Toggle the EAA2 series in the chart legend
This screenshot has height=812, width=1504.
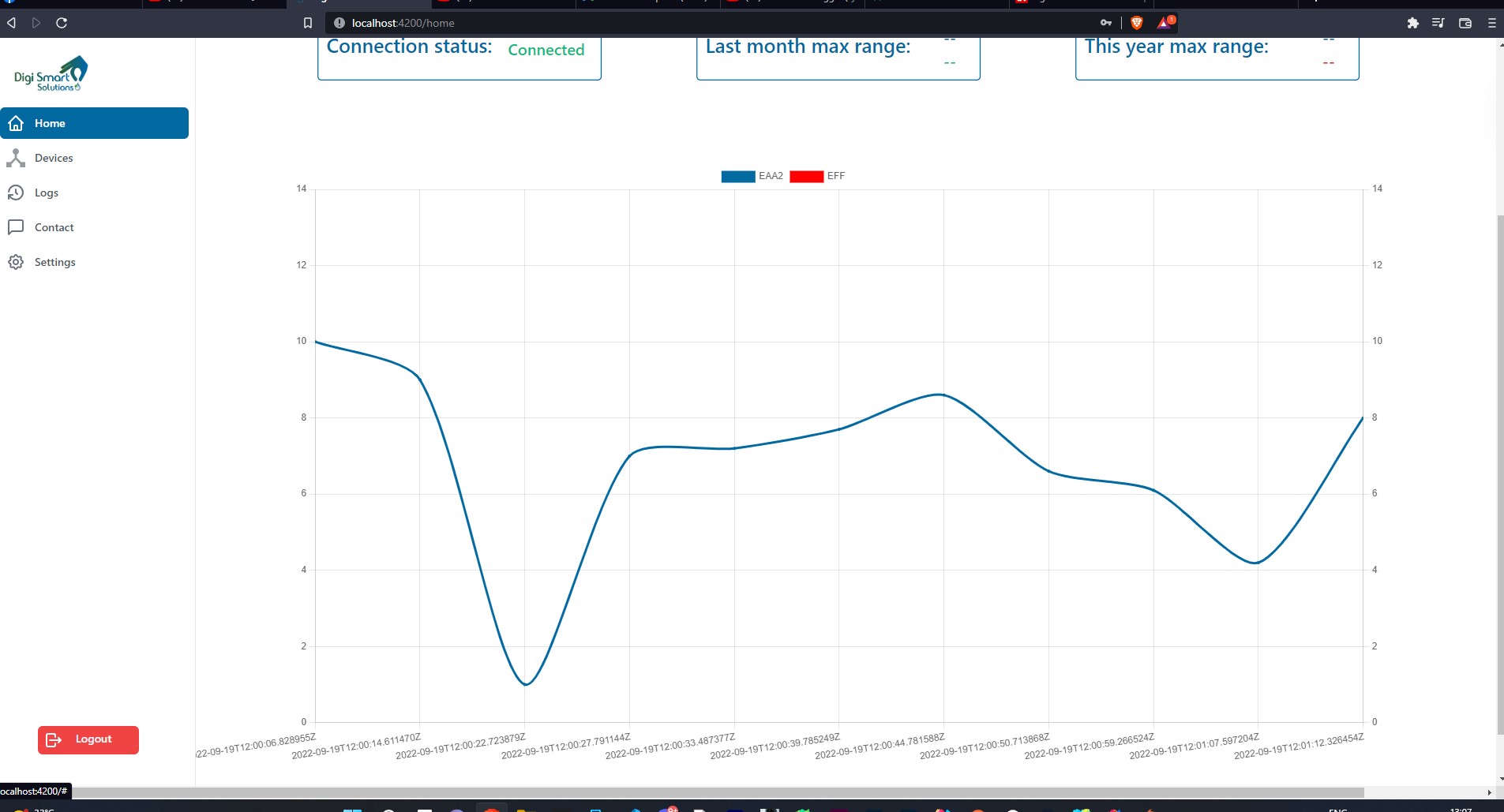(x=752, y=175)
